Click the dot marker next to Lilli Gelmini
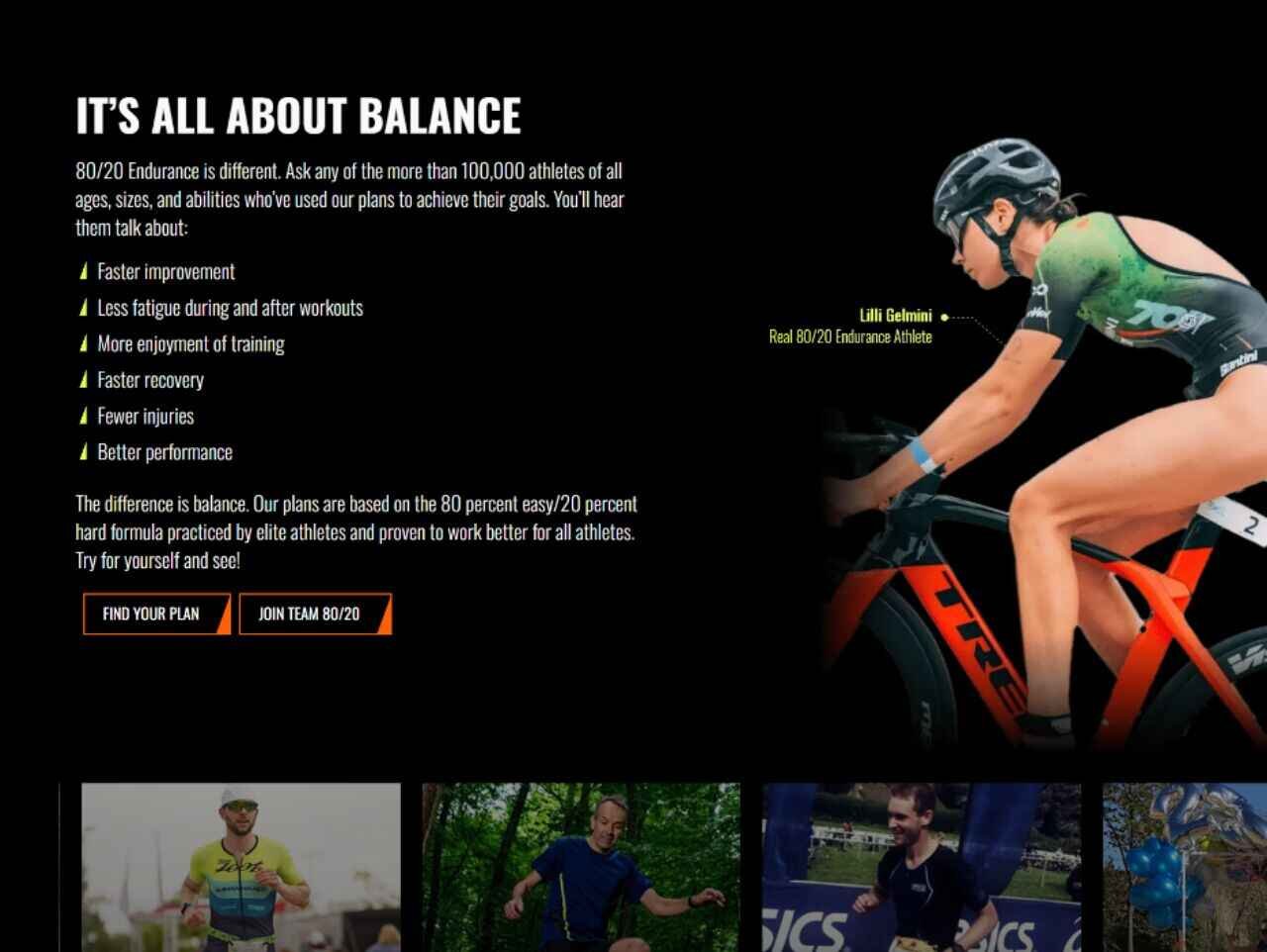 pos(944,317)
